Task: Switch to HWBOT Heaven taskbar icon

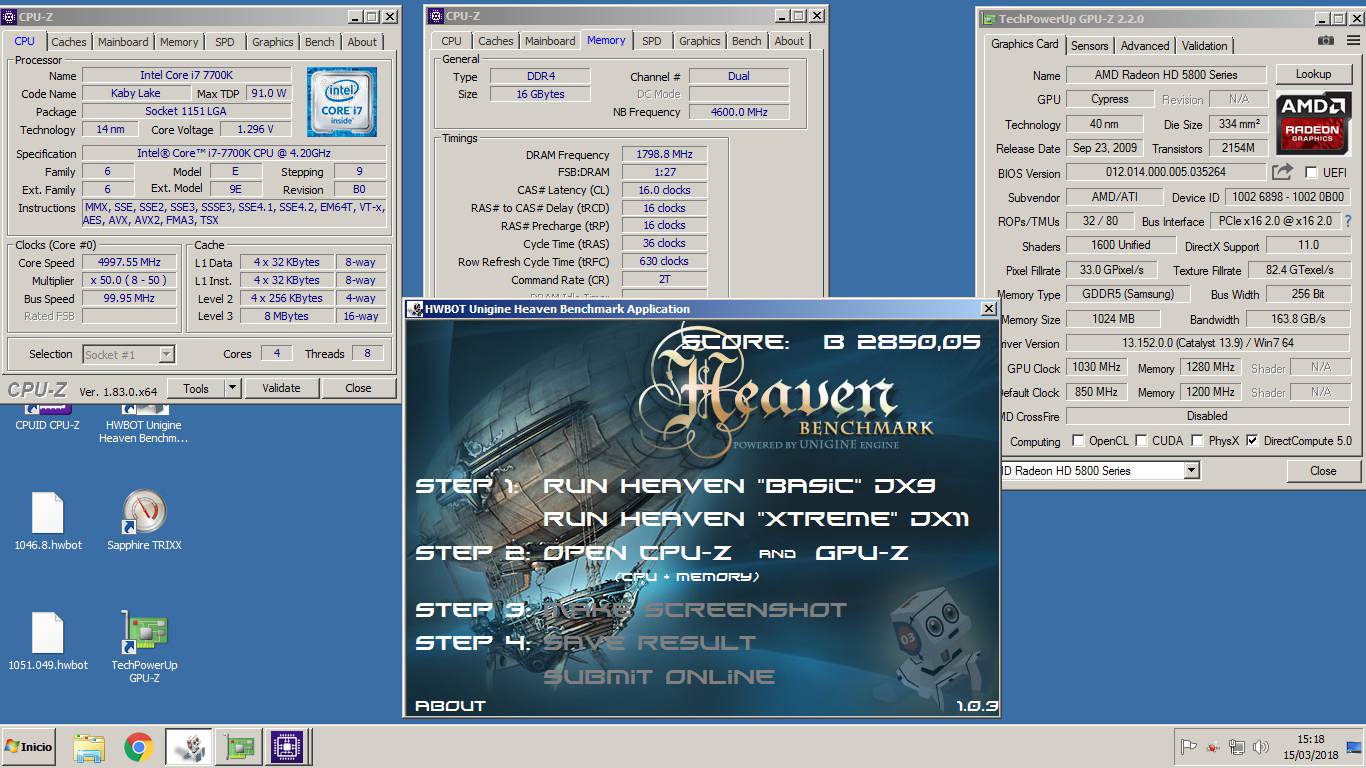Action: tap(188, 747)
